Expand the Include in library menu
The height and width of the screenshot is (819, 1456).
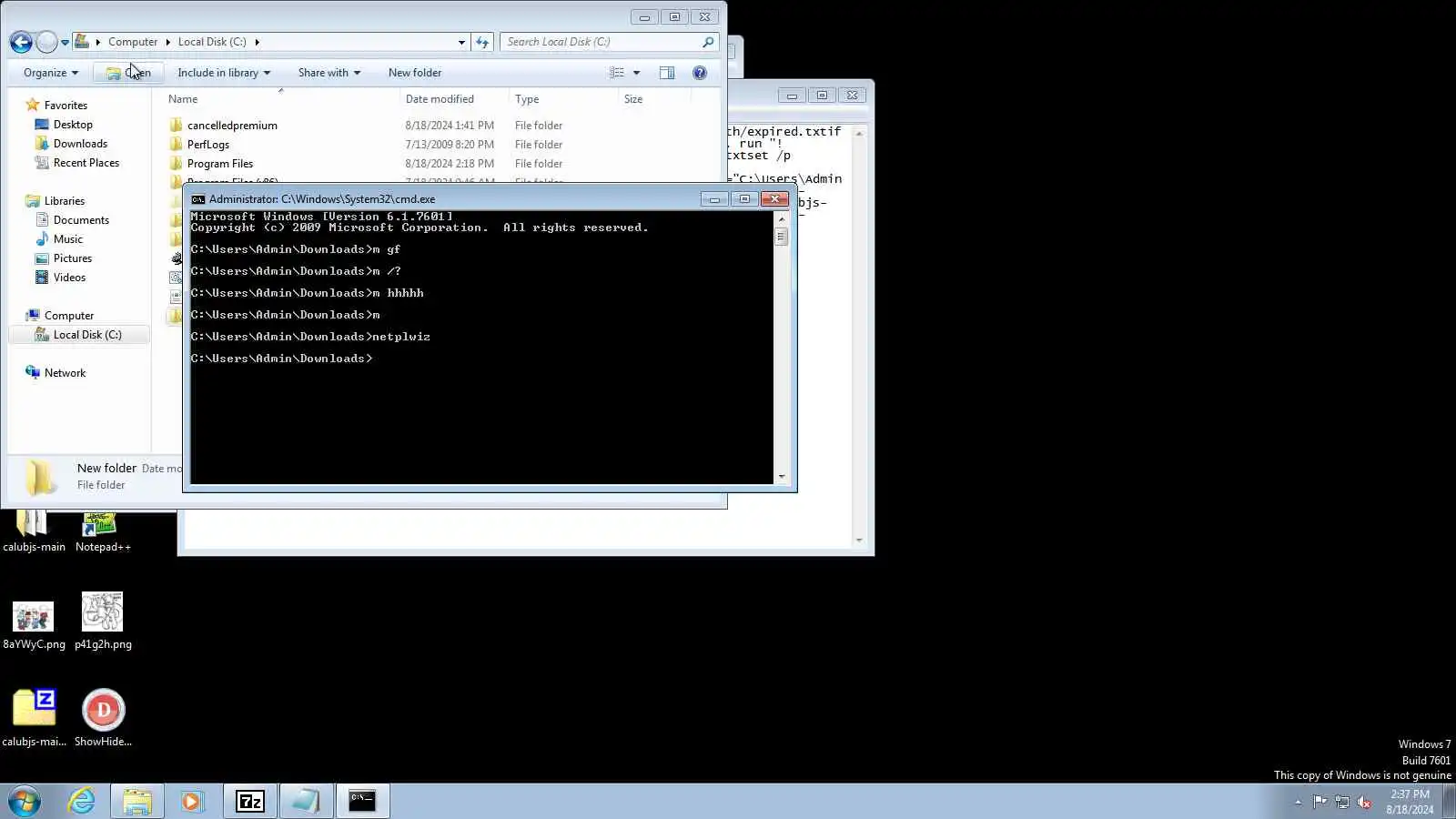pyautogui.click(x=224, y=73)
